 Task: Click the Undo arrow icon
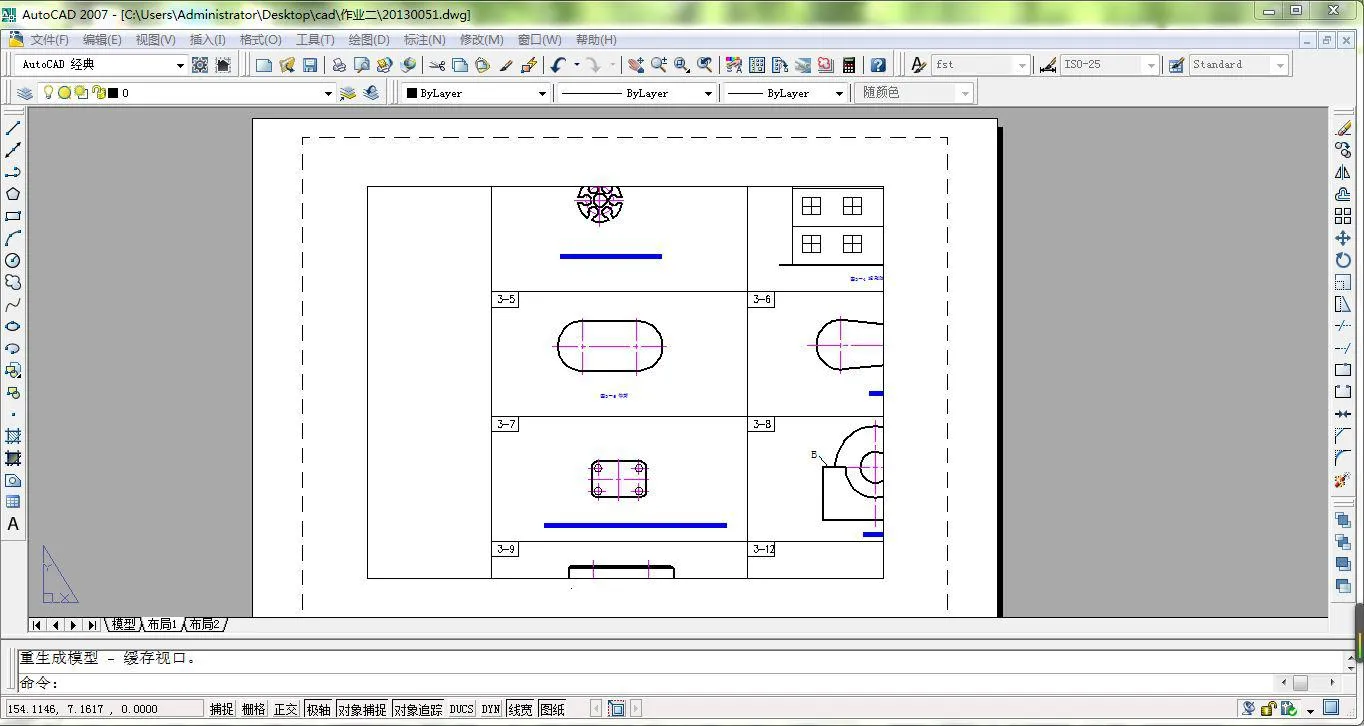(x=558, y=65)
